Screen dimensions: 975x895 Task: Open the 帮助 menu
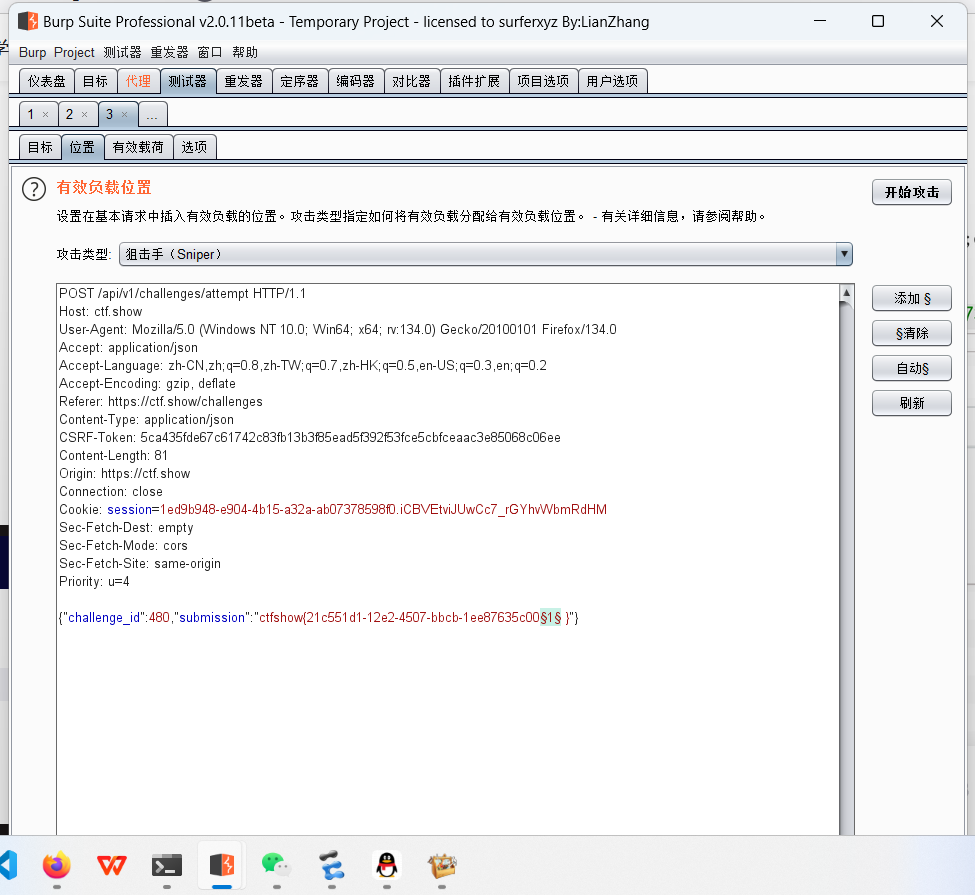(244, 52)
